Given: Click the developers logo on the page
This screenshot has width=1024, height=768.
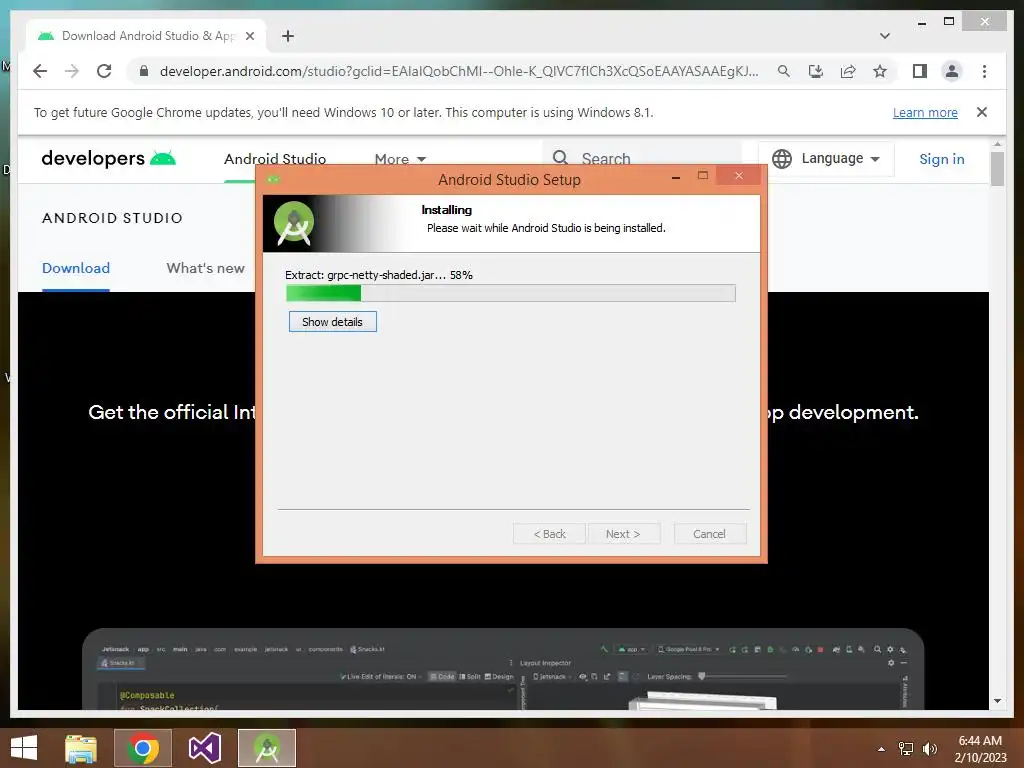Looking at the screenshot, I should point(108,158).
